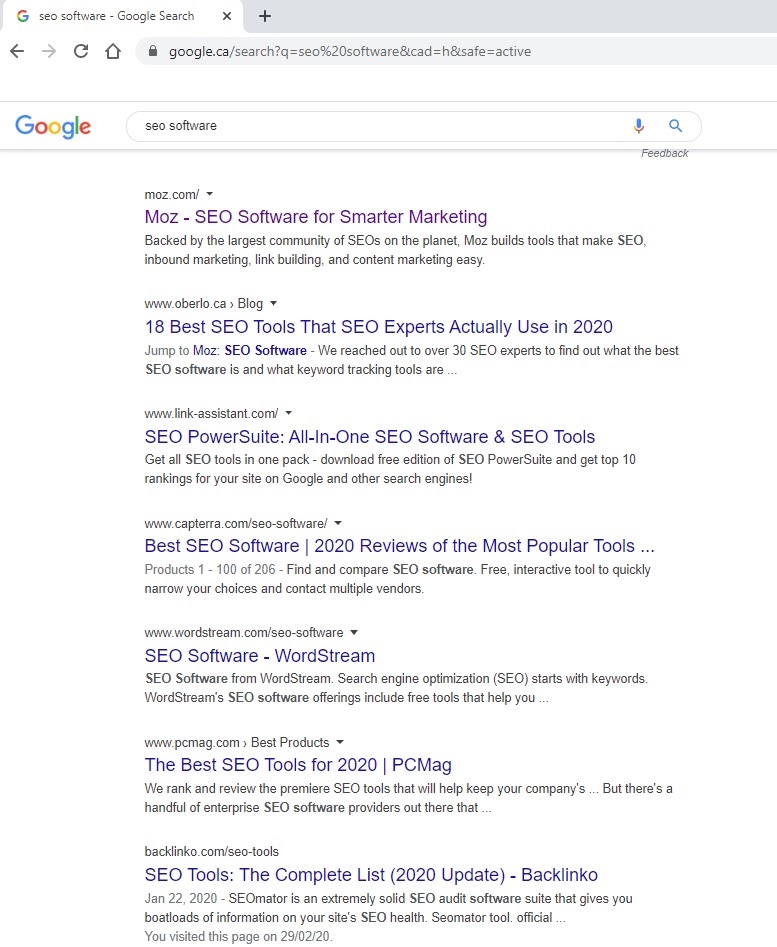Screen dimensions: 777x947
Task: Click the padlock site security icon
Action: coord(153,51)
